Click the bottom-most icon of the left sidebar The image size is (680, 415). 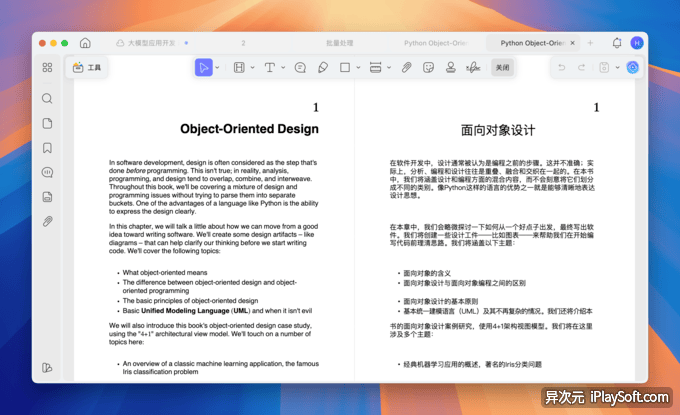point(47,368)
